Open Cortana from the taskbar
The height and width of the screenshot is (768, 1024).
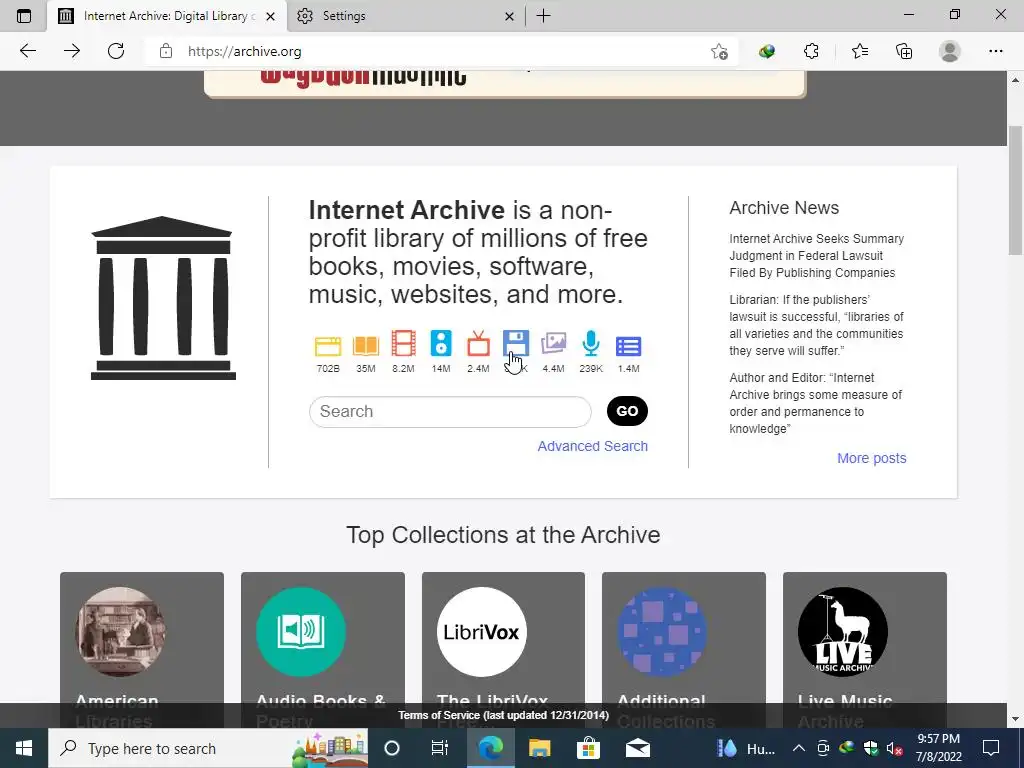(x=392, y=748)
